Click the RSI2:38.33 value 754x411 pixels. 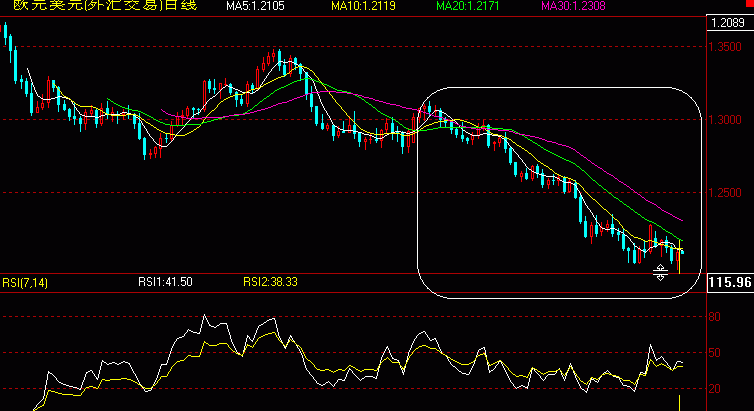tap(270, 282)
